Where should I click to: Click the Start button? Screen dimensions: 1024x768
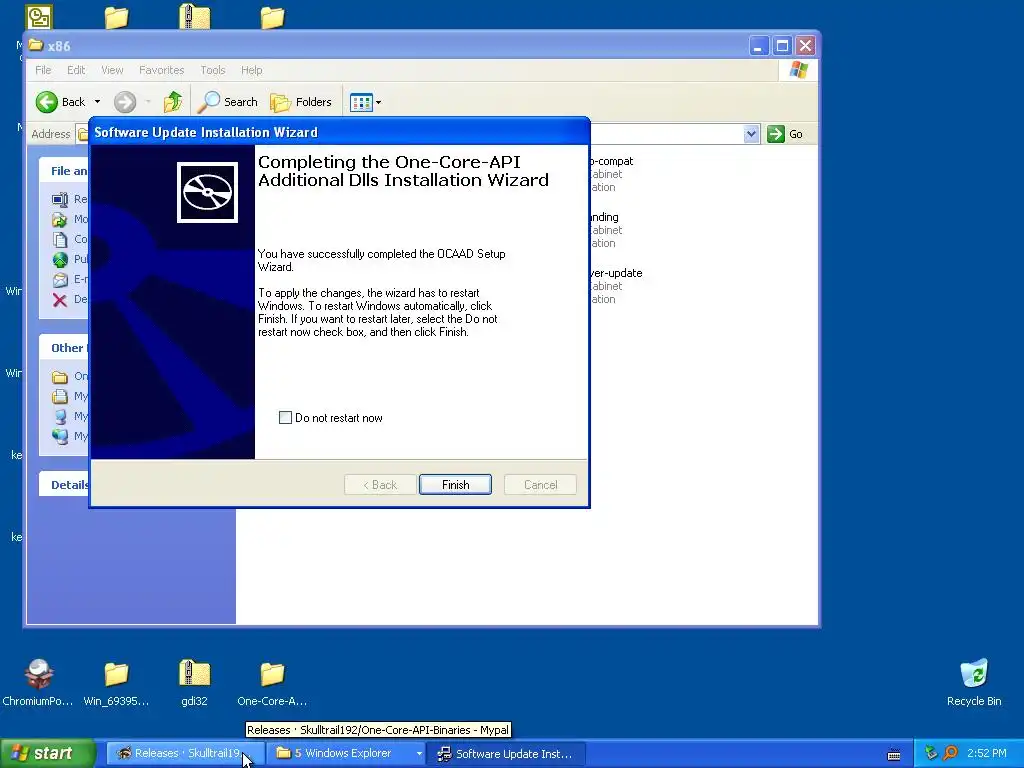pos(47,754)
